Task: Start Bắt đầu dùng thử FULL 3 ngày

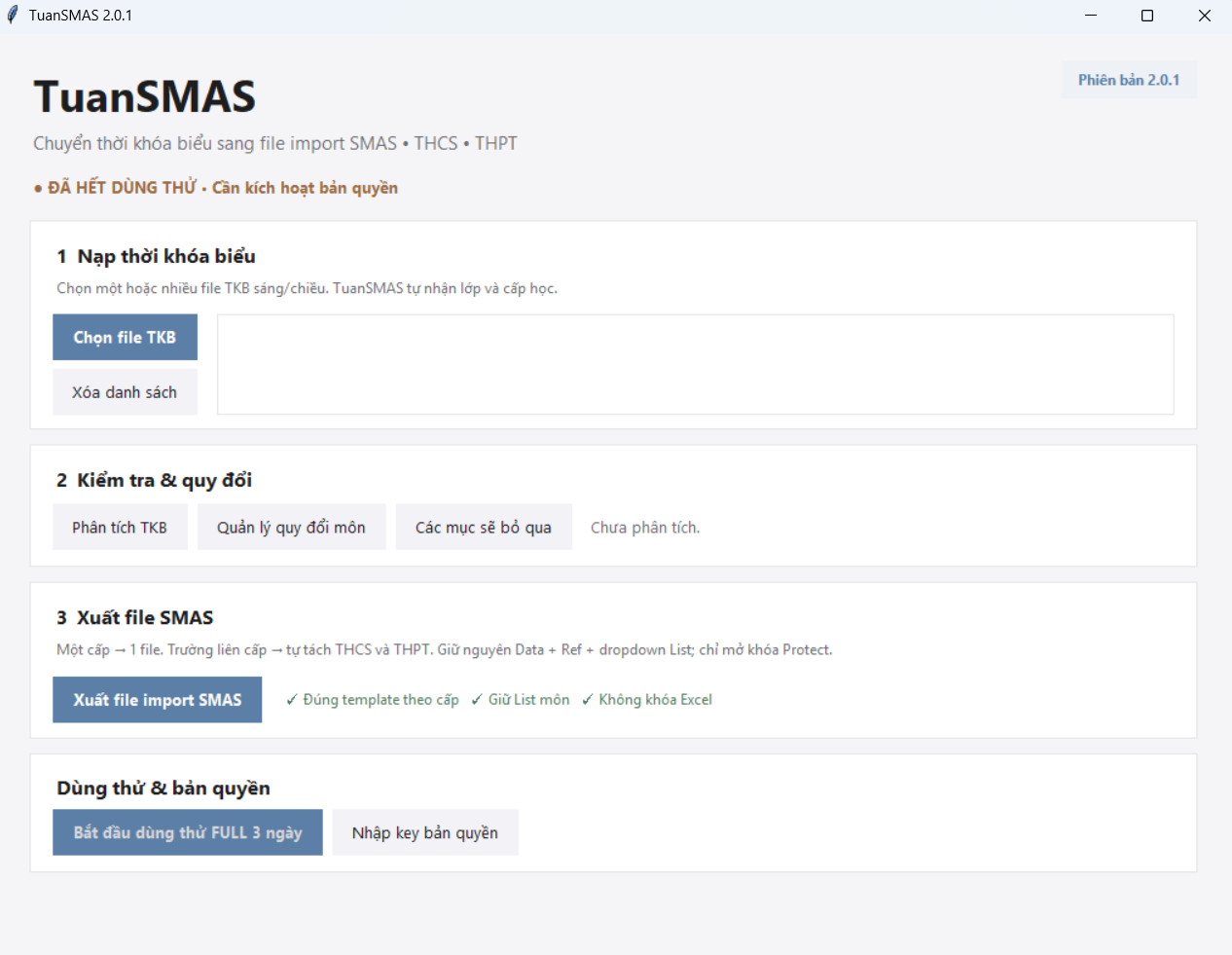Action: pos(188,832)
